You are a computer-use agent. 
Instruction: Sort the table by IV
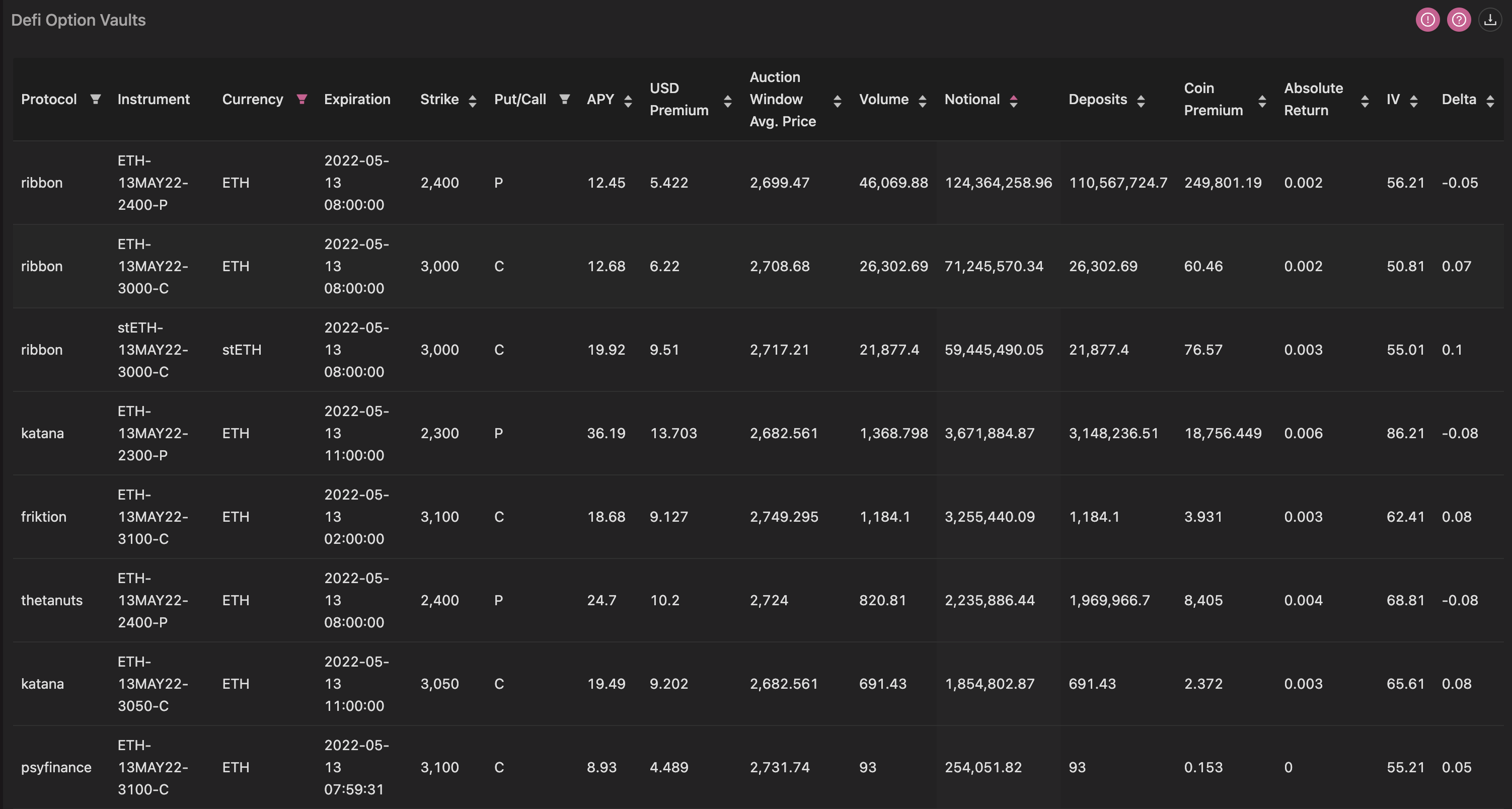[1413, 101]
